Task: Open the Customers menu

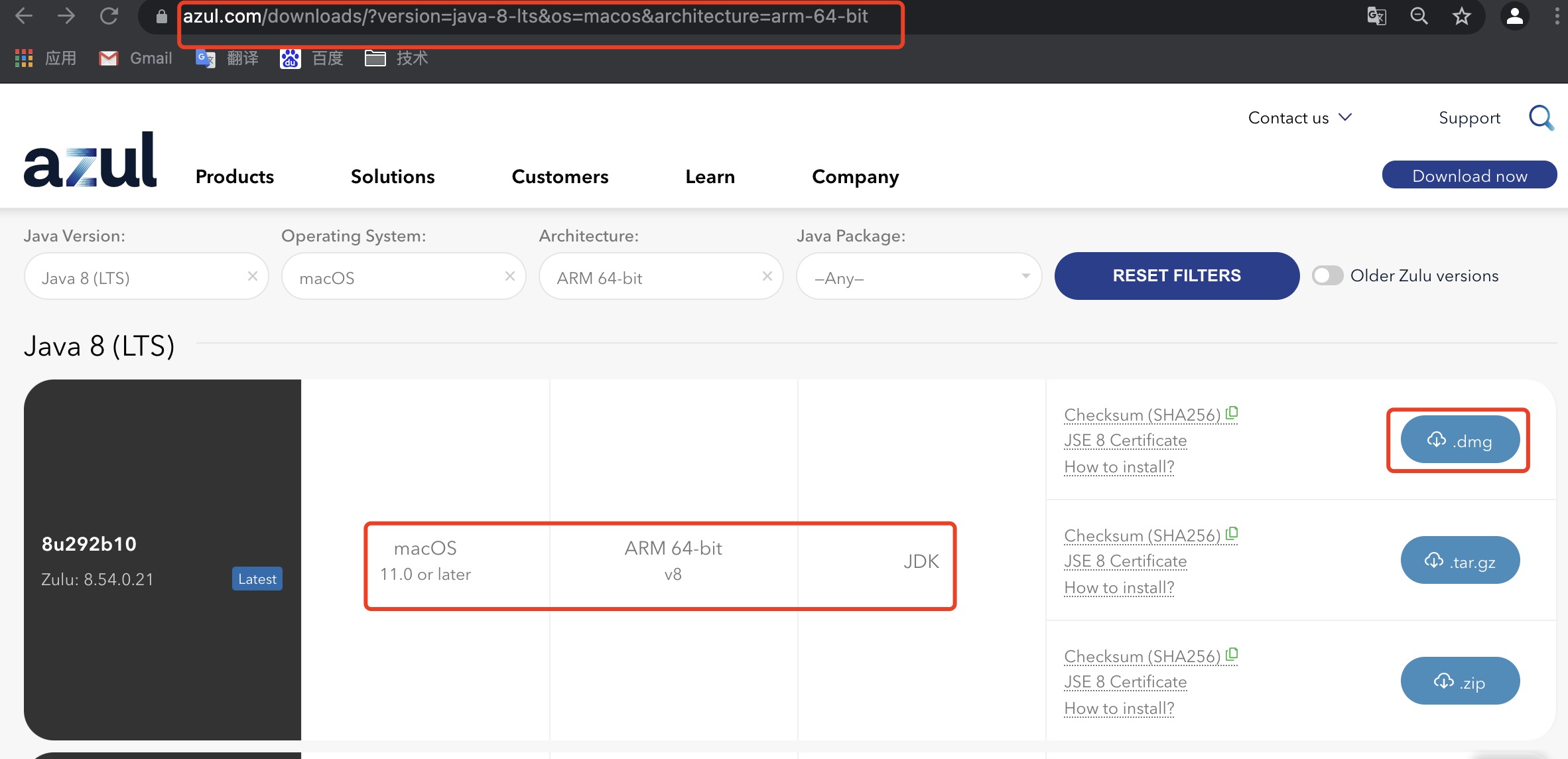Action: click(x=560, y=176)
